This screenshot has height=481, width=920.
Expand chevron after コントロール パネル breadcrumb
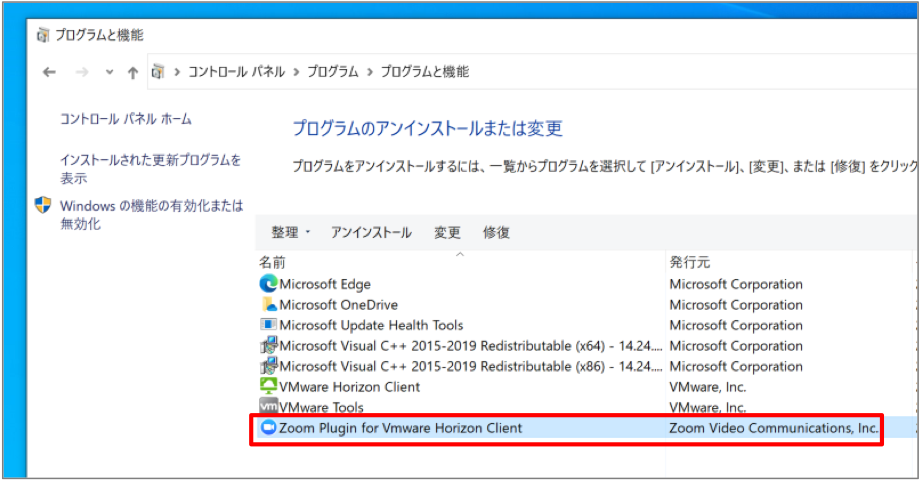tap(296, 72)
